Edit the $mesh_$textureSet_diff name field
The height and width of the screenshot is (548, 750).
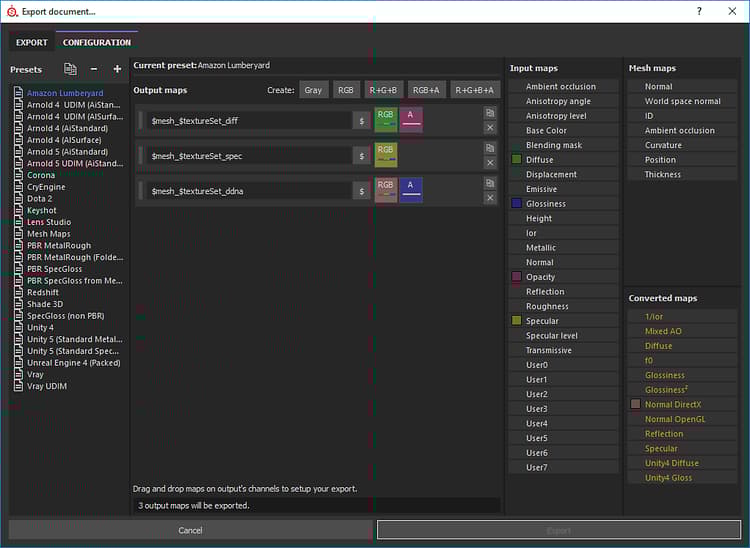point(249,121)
